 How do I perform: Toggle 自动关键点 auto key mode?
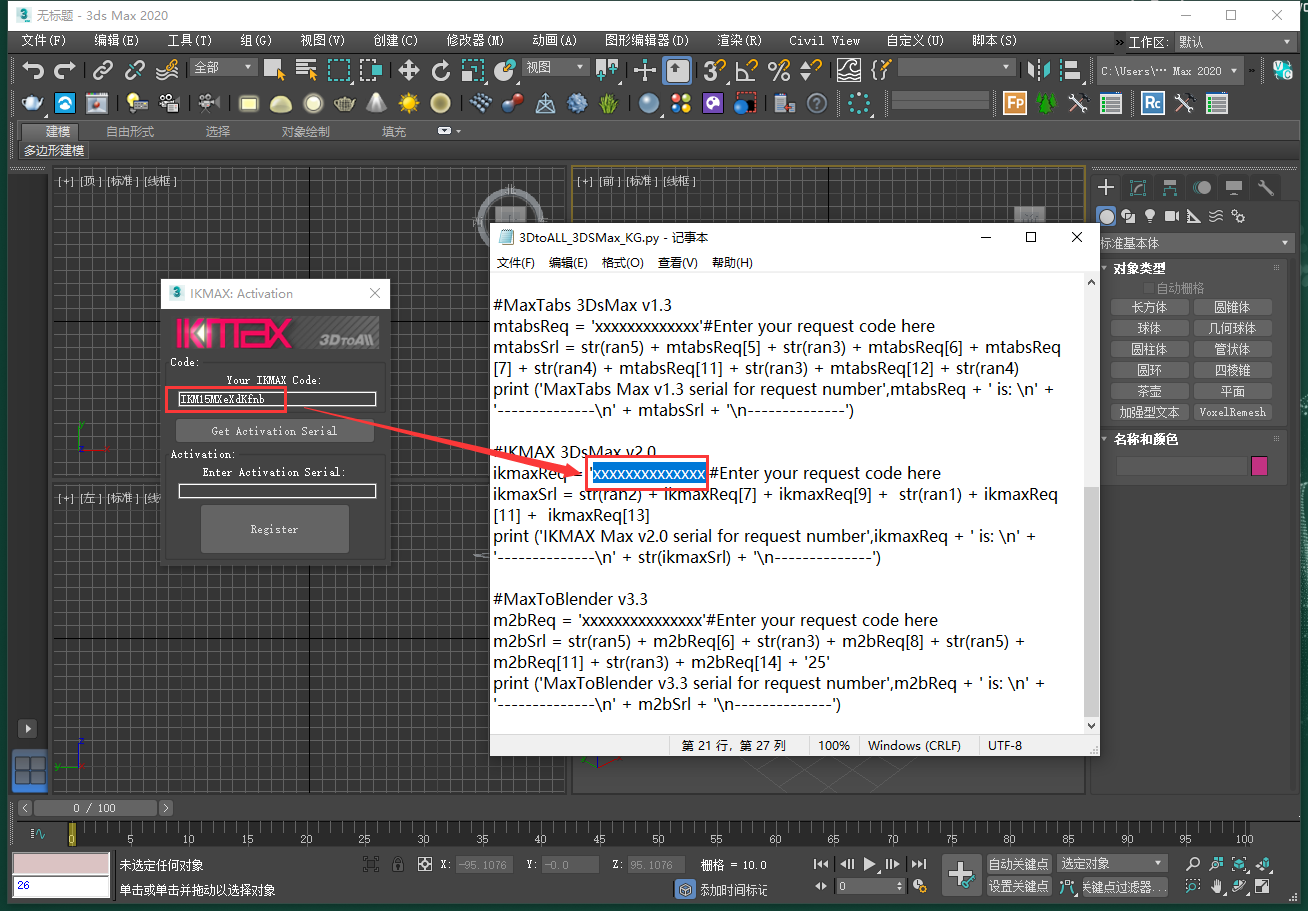(x=1019, y=864)
